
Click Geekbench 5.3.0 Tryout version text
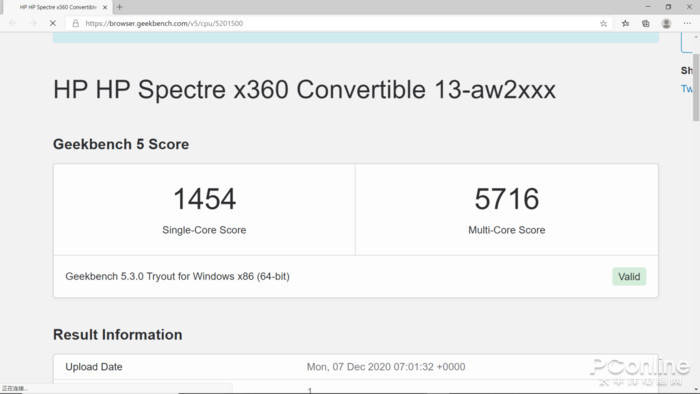178,277
